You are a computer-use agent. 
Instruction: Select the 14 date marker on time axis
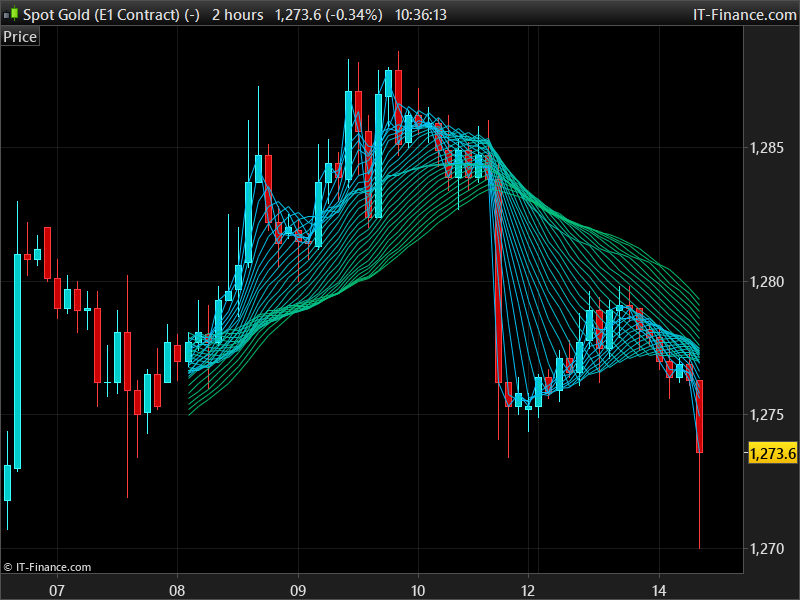pos(659,590)
